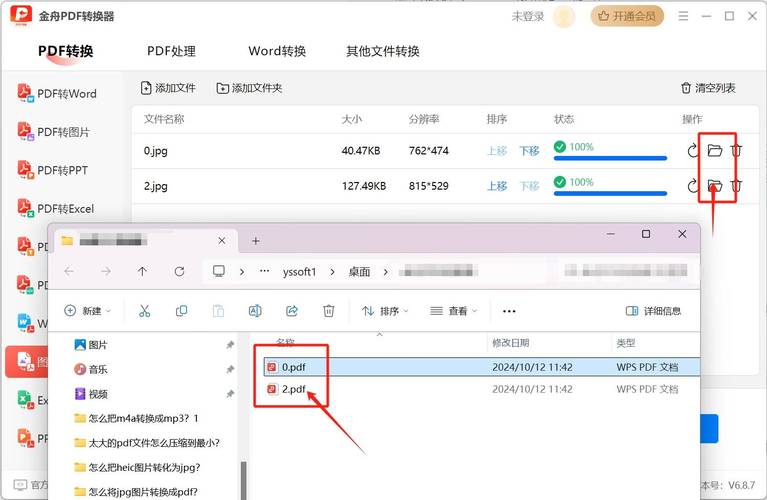Go up one folder level in Explorer
The image size is (767, 500).
pyautogui.click(x=142, y=271)
